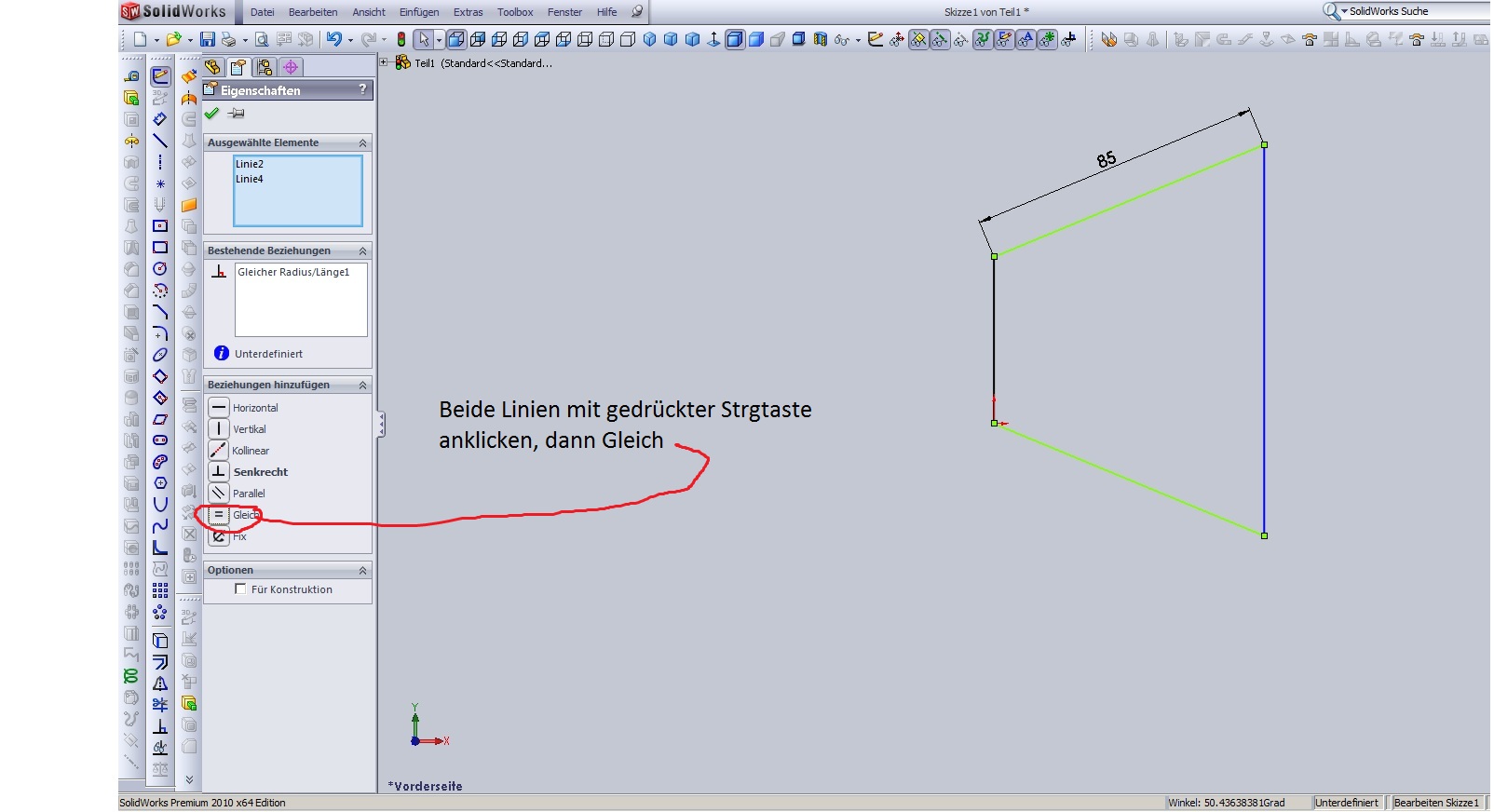The height and width of the screenshot is (812, 1494).
Task: Open the New document dropdown arrow
Action: (x=156, y=40)
